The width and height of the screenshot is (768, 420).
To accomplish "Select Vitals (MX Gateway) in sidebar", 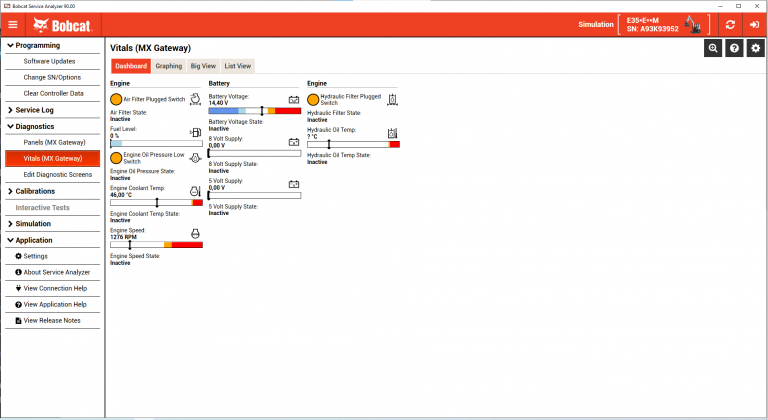I will tap(52, 158).
